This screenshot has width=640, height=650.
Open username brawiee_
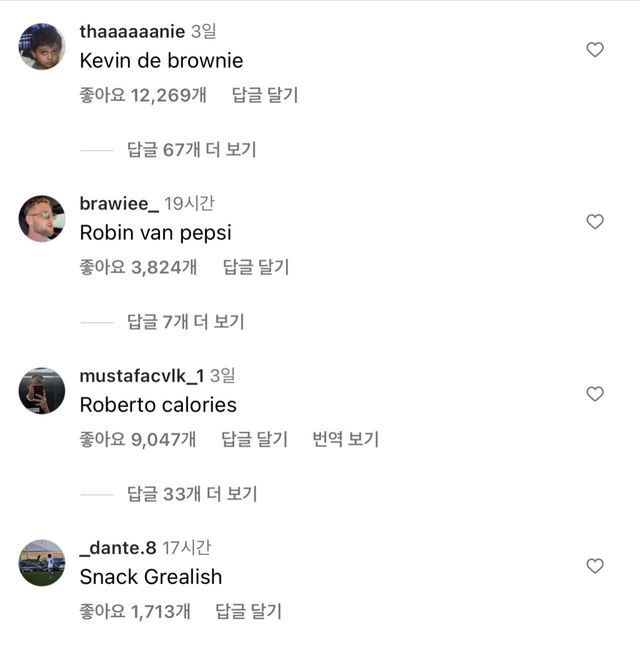point(119,204)
